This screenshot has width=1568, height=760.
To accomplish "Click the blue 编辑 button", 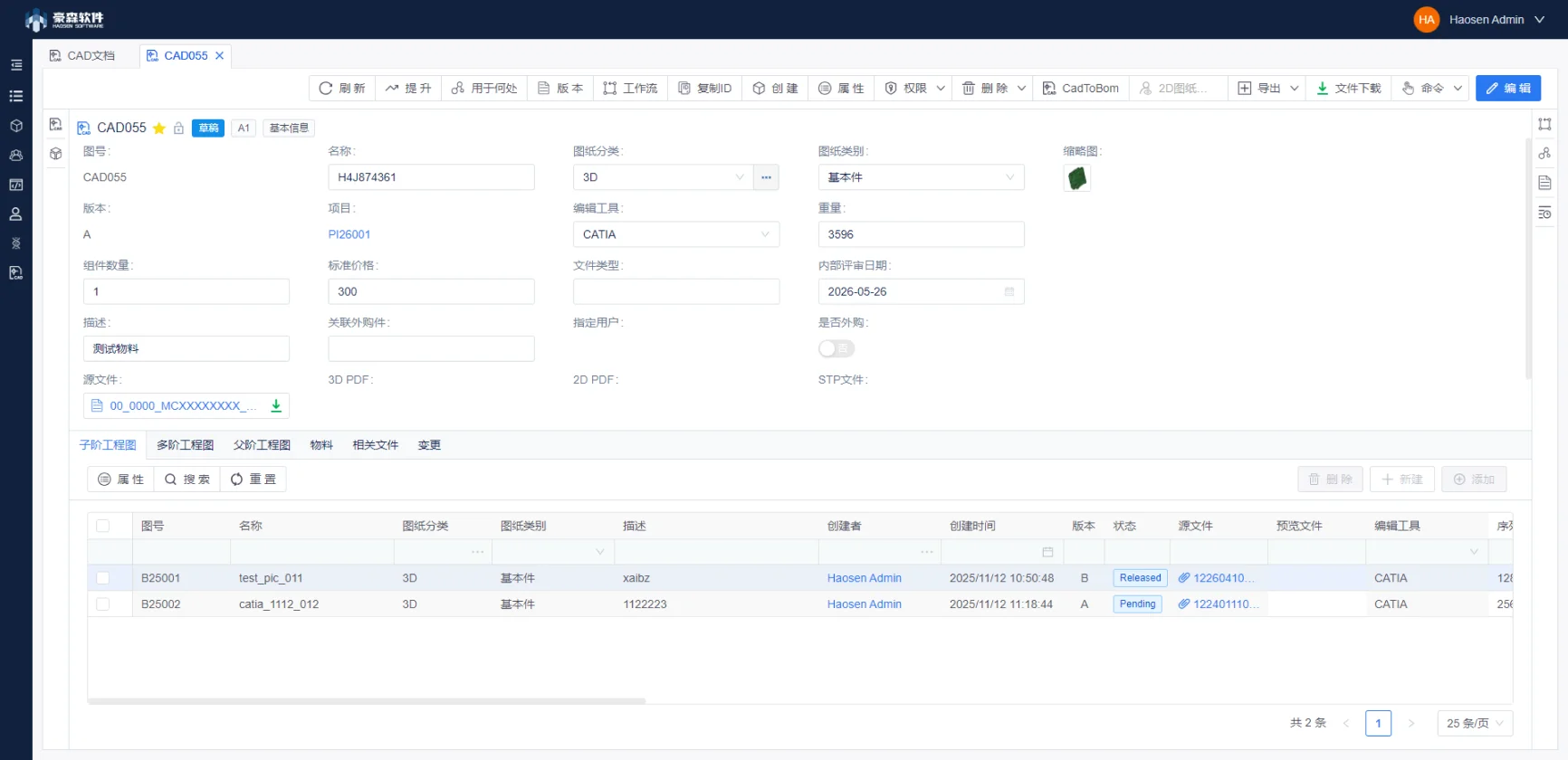I will pyautogui.click(x=1508, y=88).
